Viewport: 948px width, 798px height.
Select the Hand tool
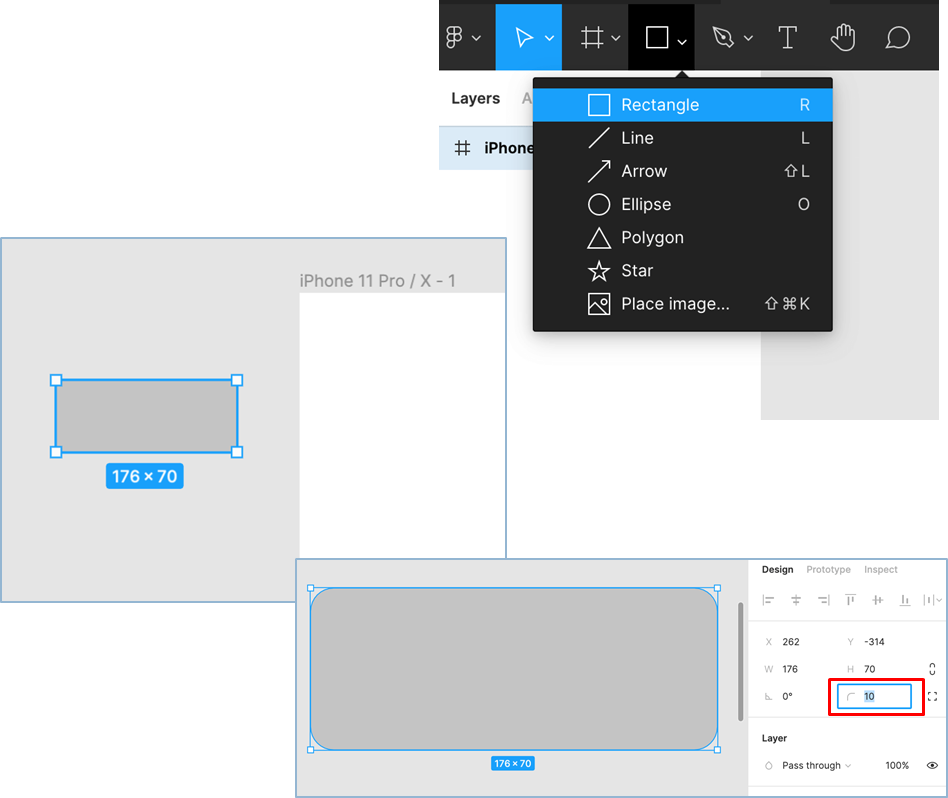coord(843,37)
